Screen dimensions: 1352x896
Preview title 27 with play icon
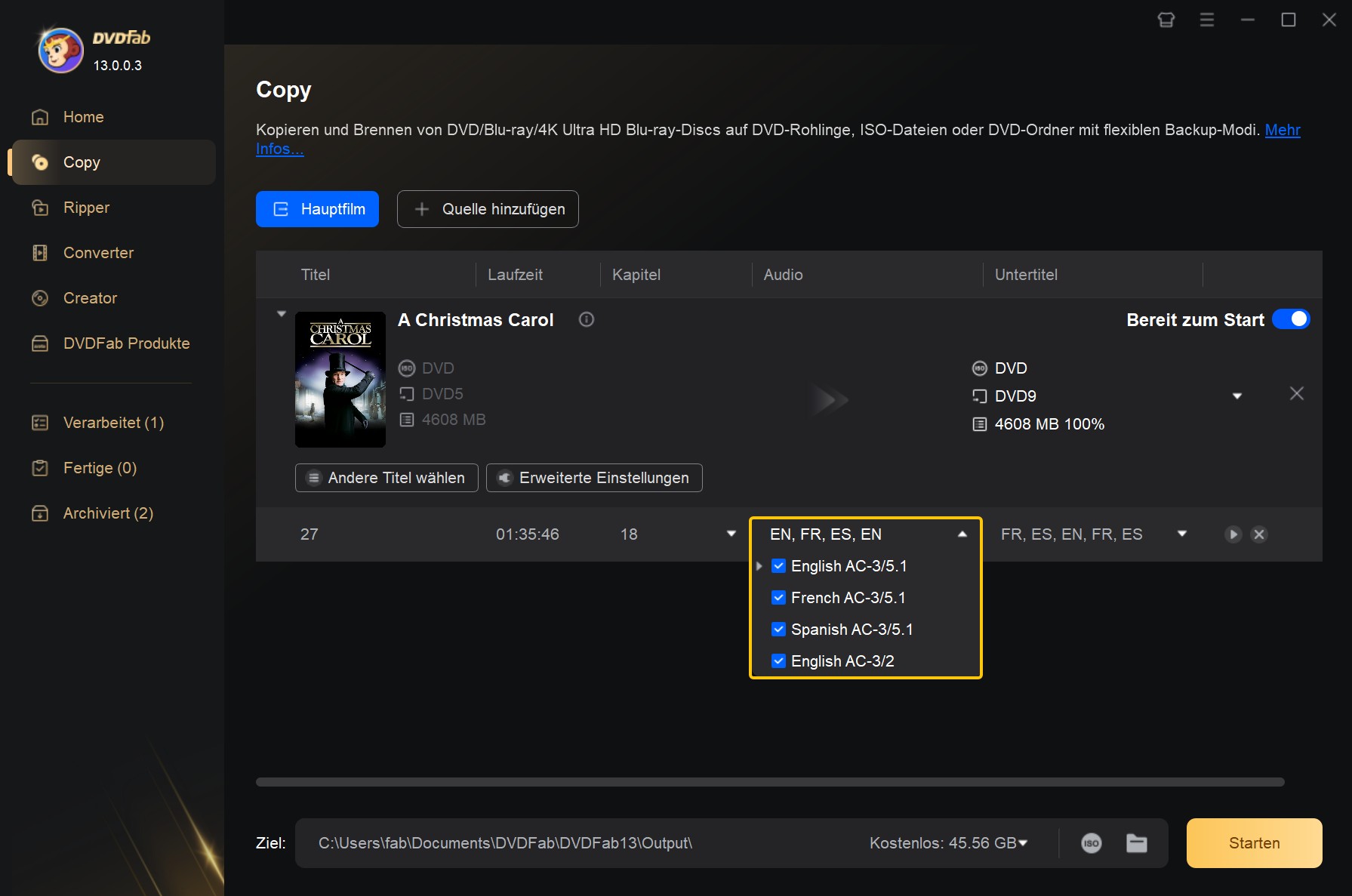[x=1233, y=534]
